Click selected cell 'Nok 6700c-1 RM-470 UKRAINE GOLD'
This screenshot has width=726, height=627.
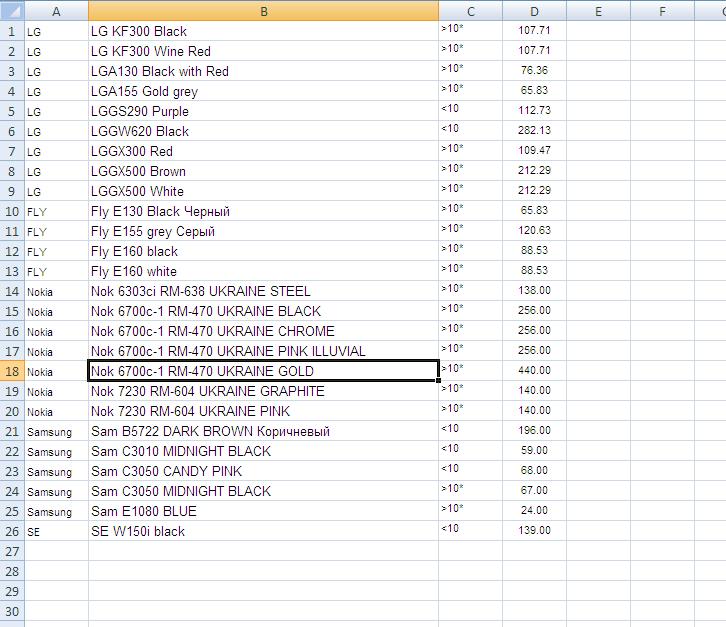pyautogui.click(x=263, y=371)
